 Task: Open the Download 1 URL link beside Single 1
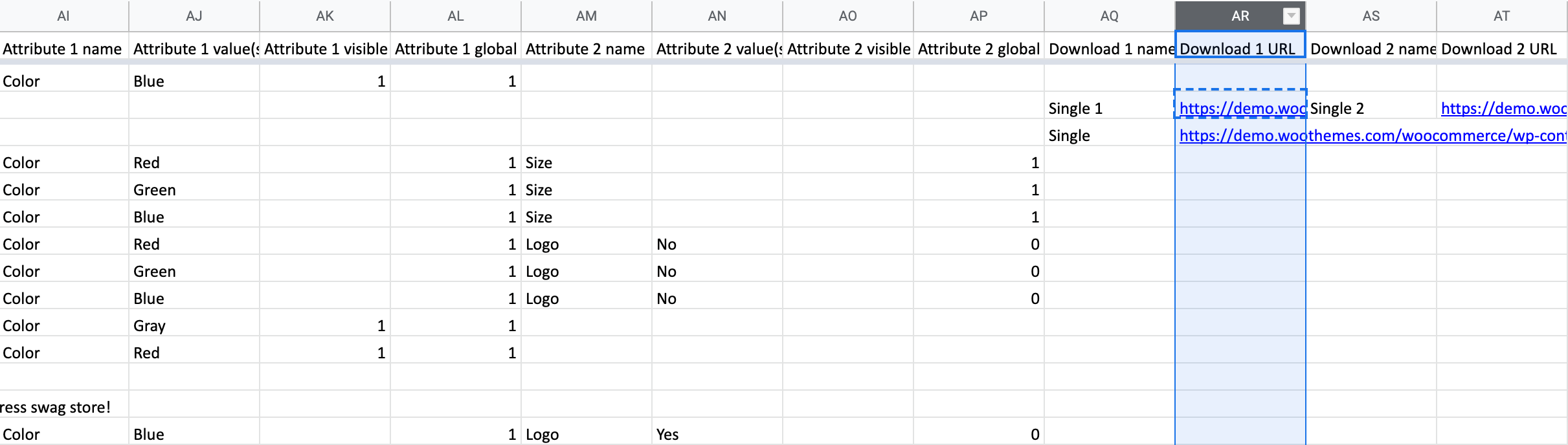pos(1240,109)
